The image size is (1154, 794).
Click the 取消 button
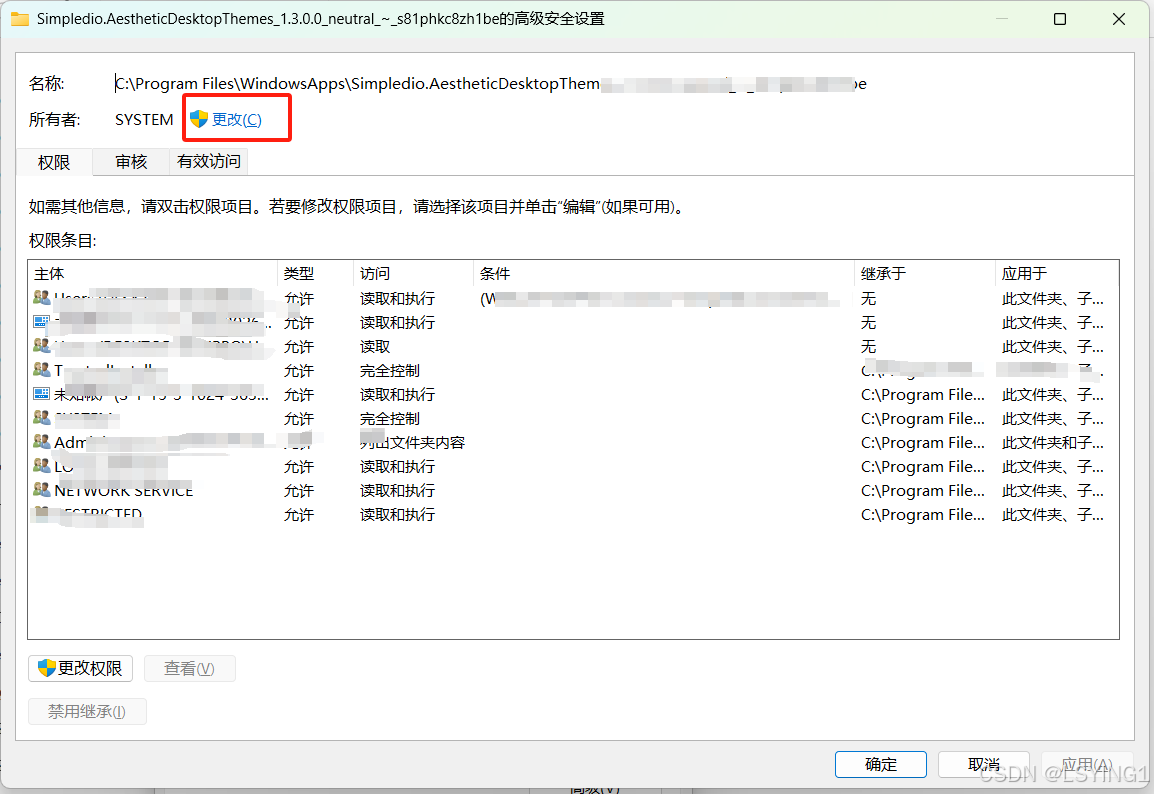[x=983, y=764]
